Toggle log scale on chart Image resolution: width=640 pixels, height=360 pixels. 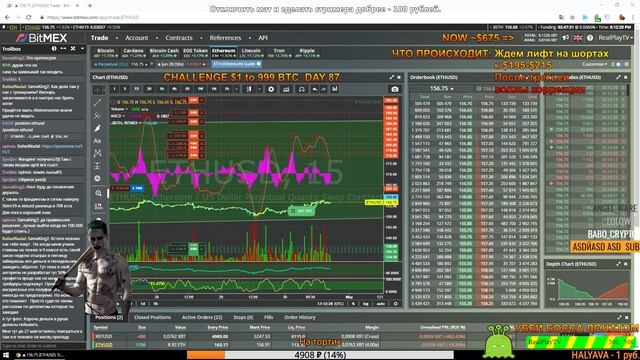tap(366, 304)
